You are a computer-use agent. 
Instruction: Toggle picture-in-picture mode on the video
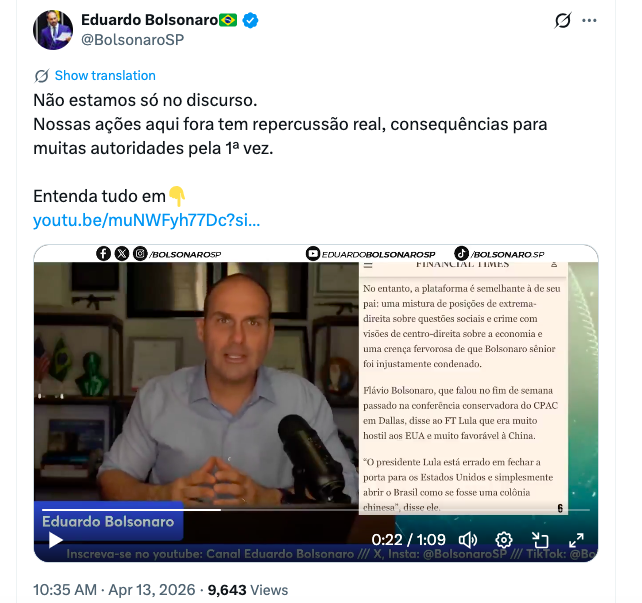(x=540, y=540)
